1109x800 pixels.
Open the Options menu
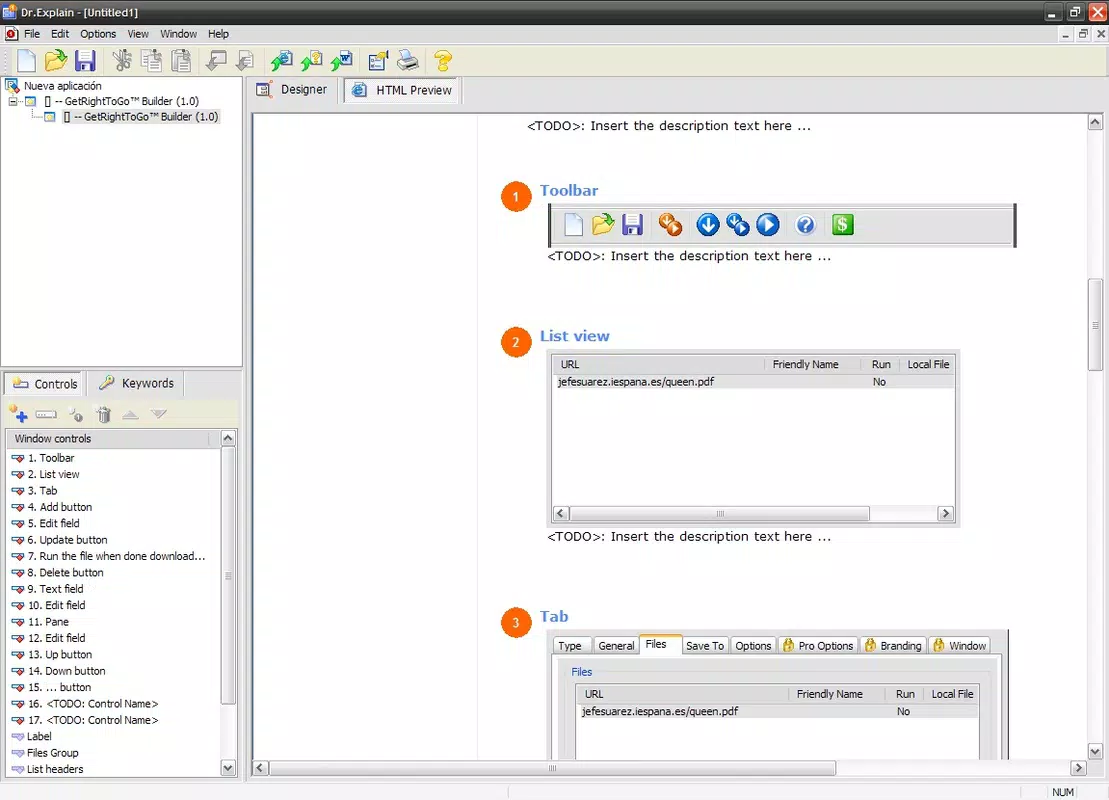pos(98,34)
